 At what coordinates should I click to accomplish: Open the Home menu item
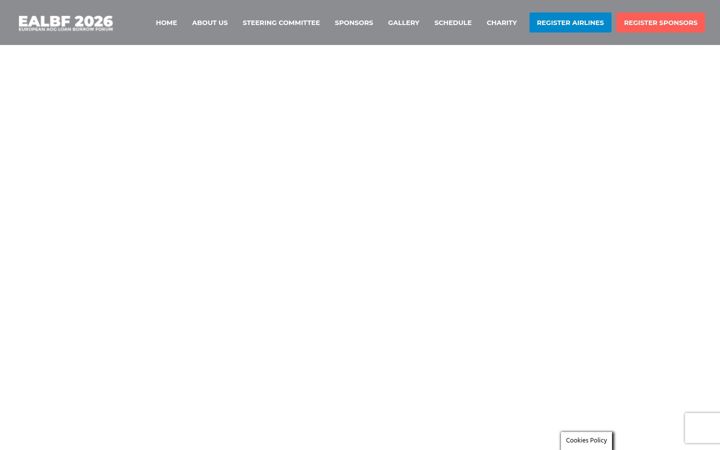(x=166, y=22)
